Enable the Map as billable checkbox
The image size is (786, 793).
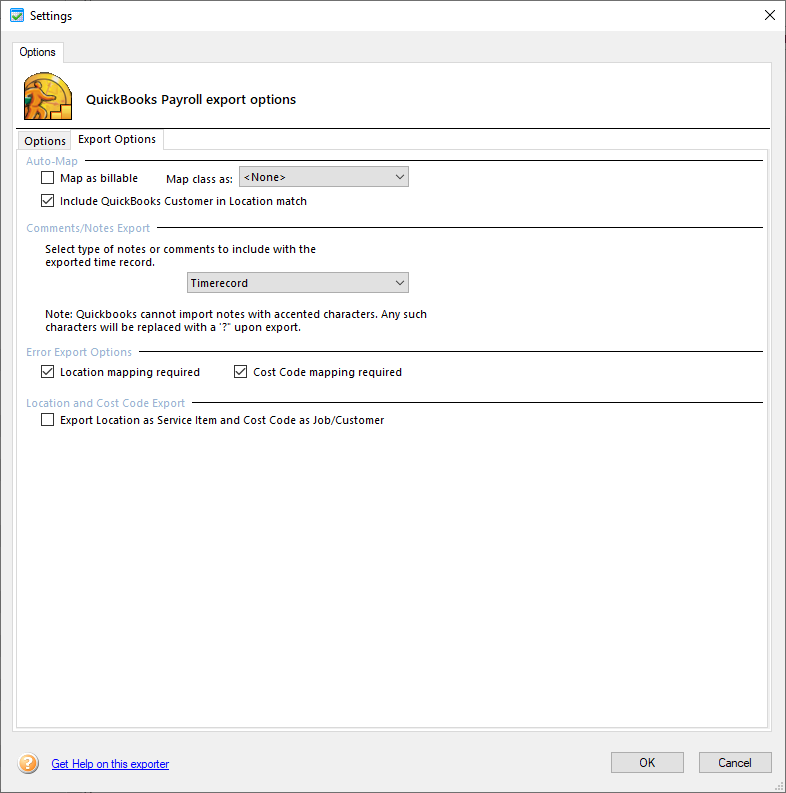pos(48,178)
